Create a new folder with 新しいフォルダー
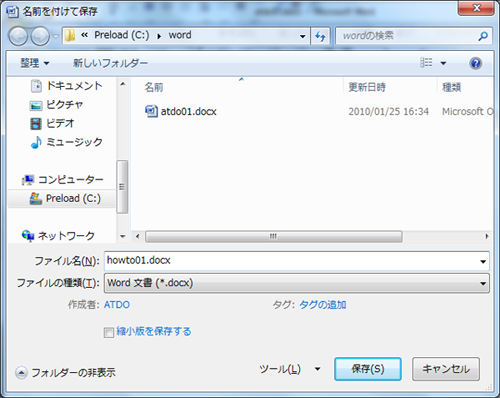Screen dimensions: 500x398 pyautogui.click(x=110, y=63)
